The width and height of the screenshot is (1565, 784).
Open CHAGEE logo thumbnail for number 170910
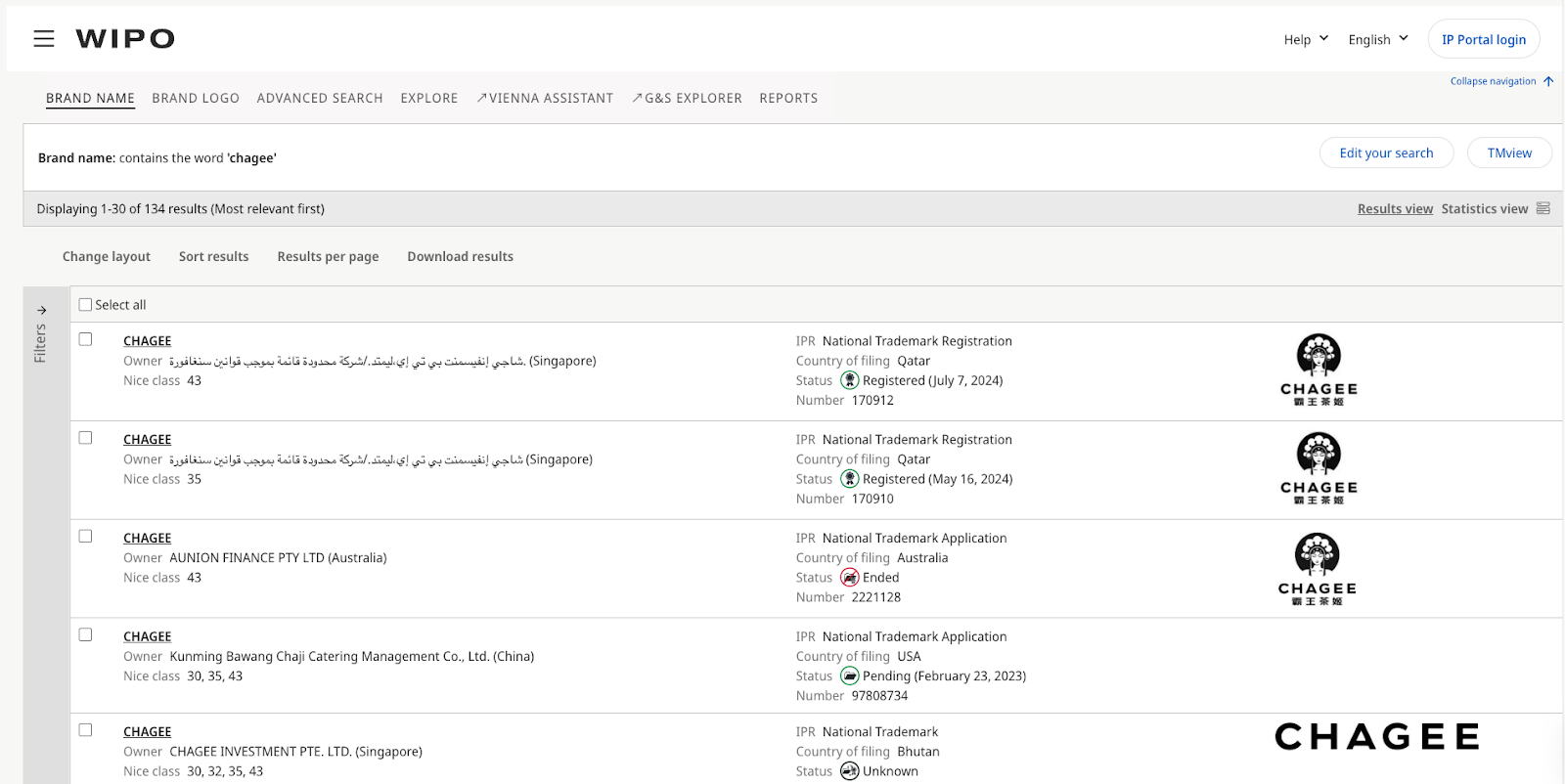1319,468
